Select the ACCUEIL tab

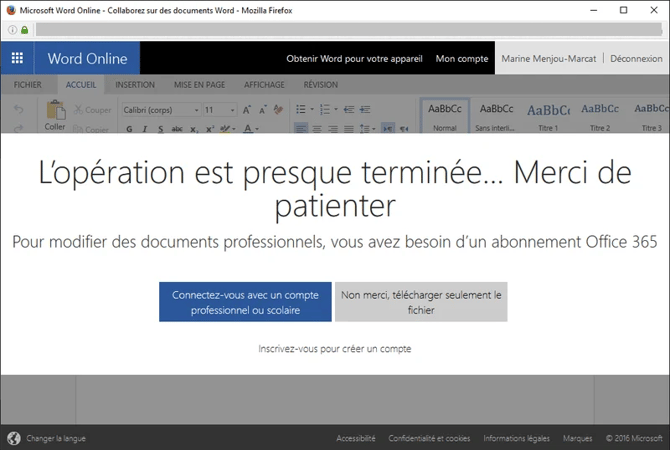pos(81,85)
